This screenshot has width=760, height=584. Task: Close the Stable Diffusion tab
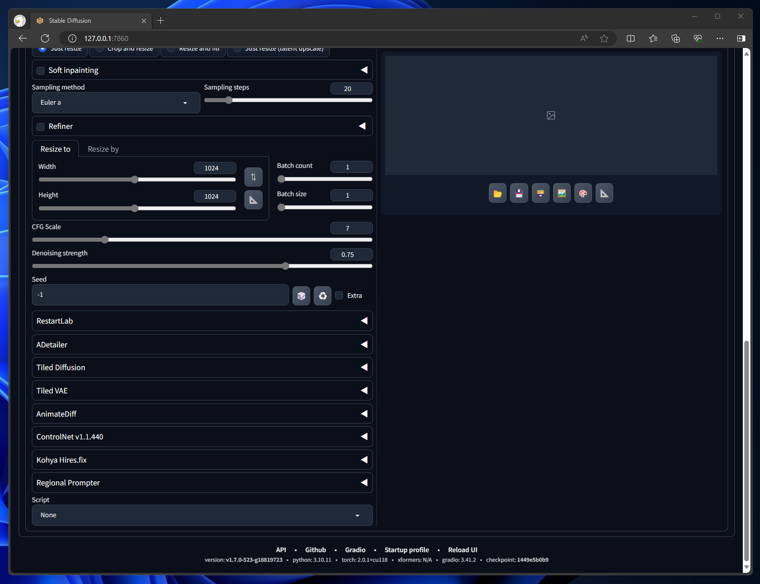(143, 21)
